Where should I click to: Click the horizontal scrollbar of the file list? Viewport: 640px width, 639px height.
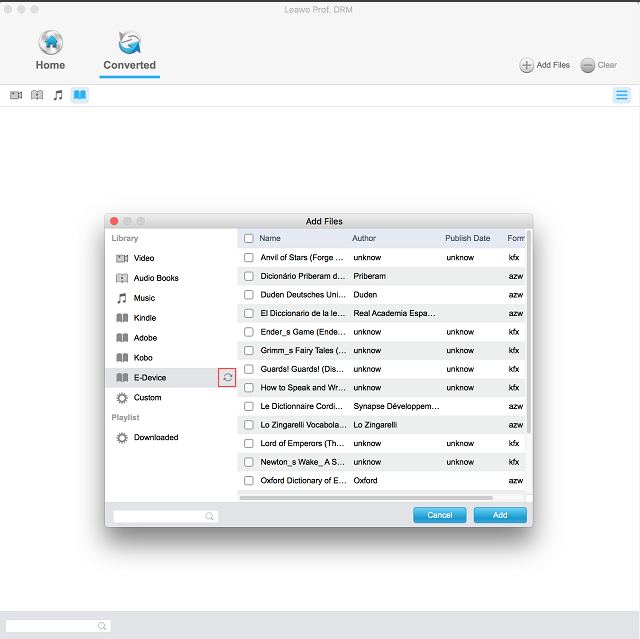pos(366,498)
